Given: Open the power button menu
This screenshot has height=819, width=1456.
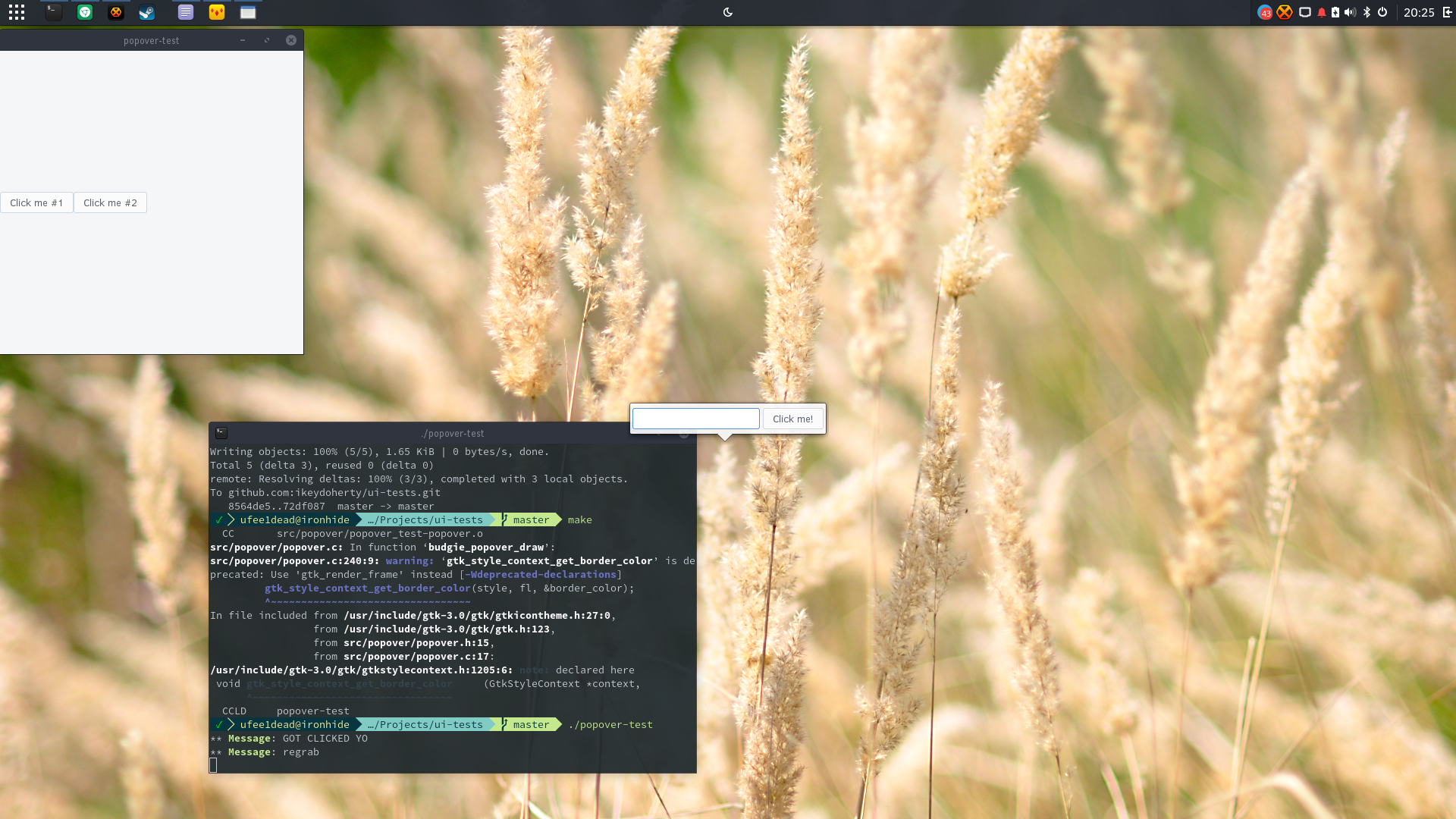Looking at the screenshot, I should 1382,12.
